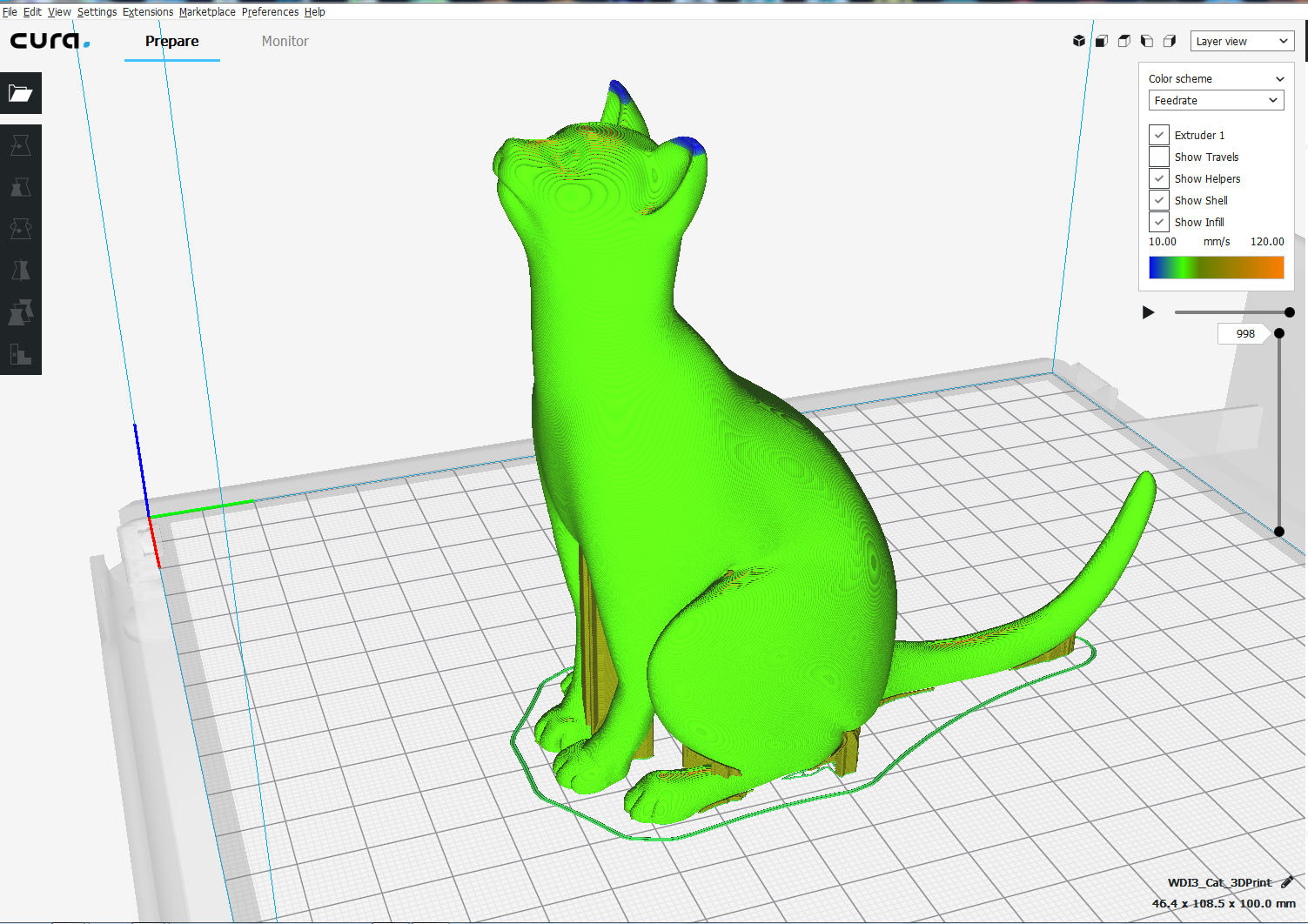Switch camera to top view cube icon
The height and width of the screenshot is (924, 1308).
pyautogui.click(x=1124, y=41)
